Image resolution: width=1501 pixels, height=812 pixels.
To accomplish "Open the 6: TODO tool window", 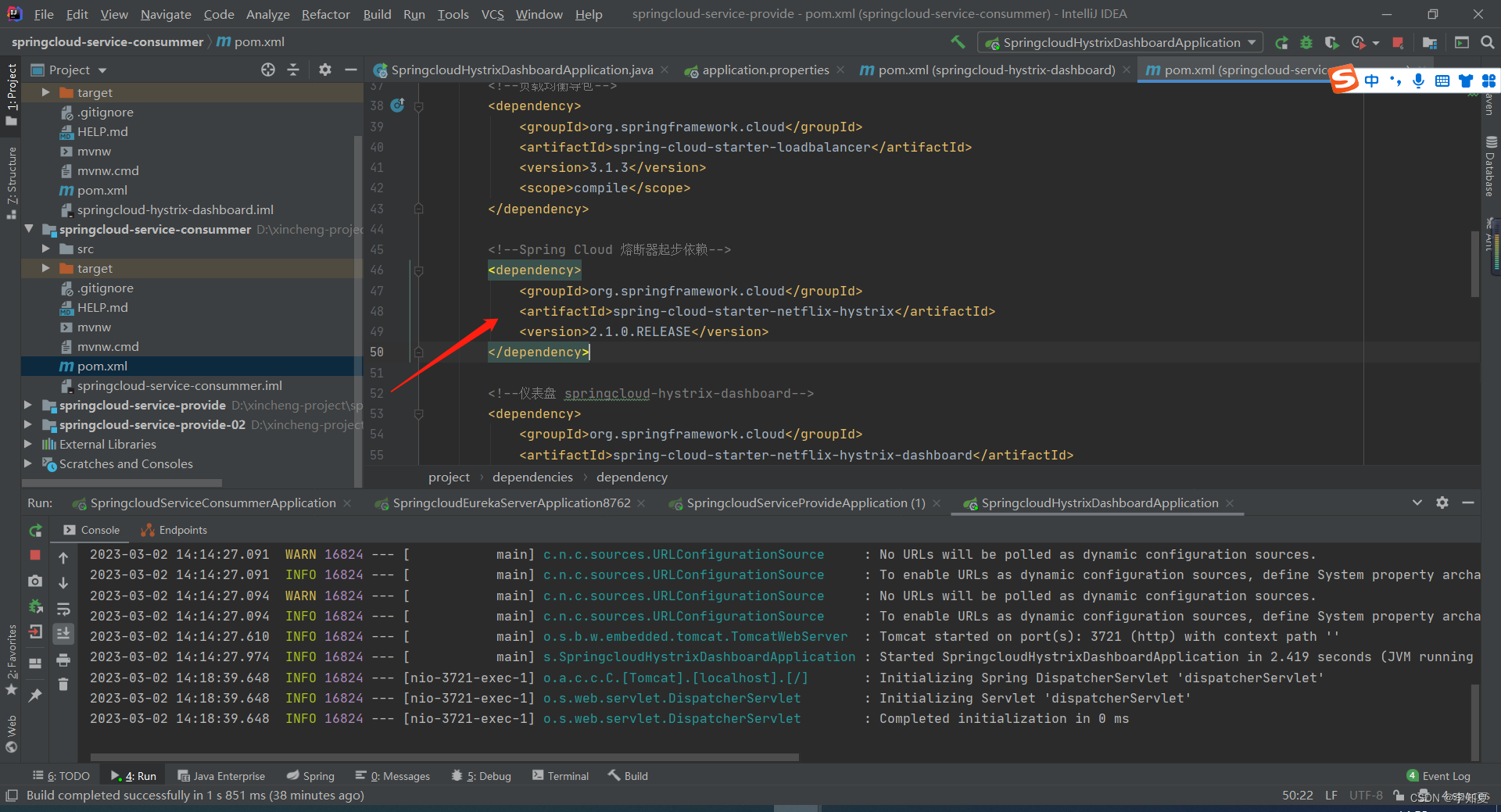I will click(61, 775).
